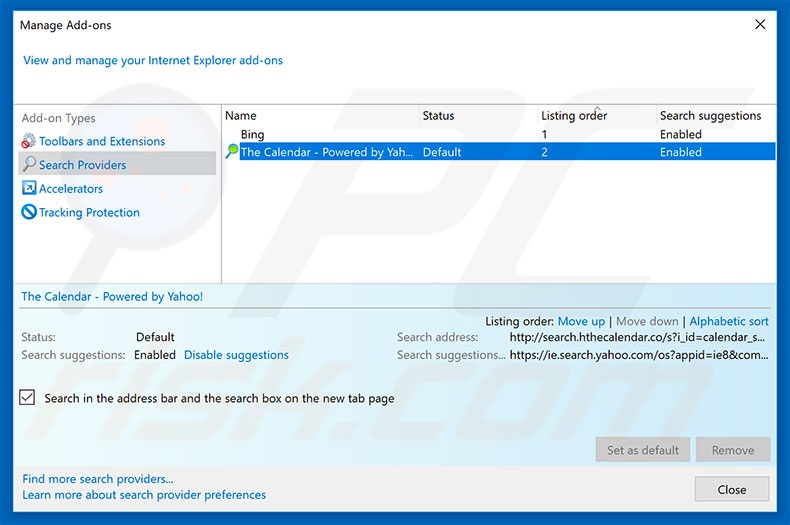Image resolution: width=790 pixels, height=525 pixels.
Task: Open Learn more about search provider preferences
Action: pos(144,495)
